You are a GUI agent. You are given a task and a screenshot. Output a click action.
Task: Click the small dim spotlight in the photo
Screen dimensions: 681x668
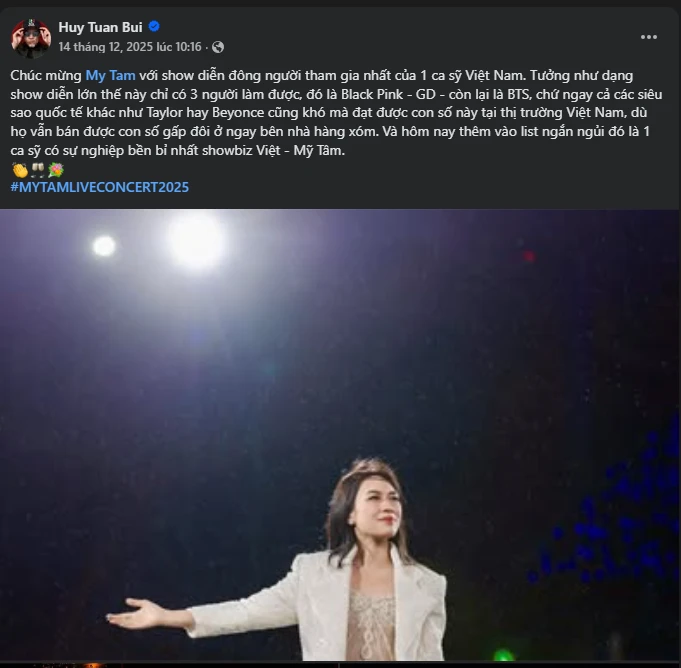(x=104, y=246)
